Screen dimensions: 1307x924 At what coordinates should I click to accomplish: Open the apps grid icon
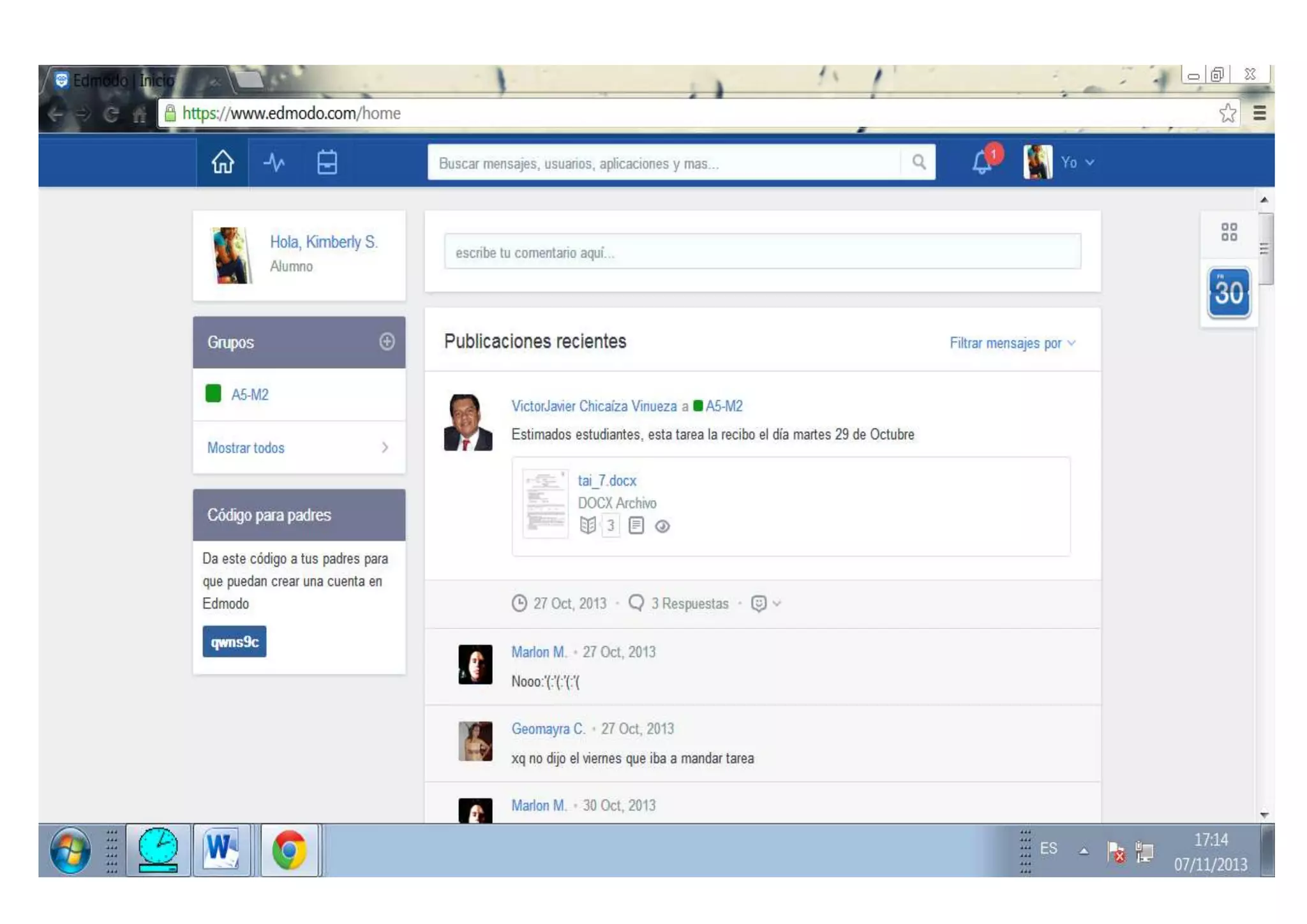pos(1229,232)
